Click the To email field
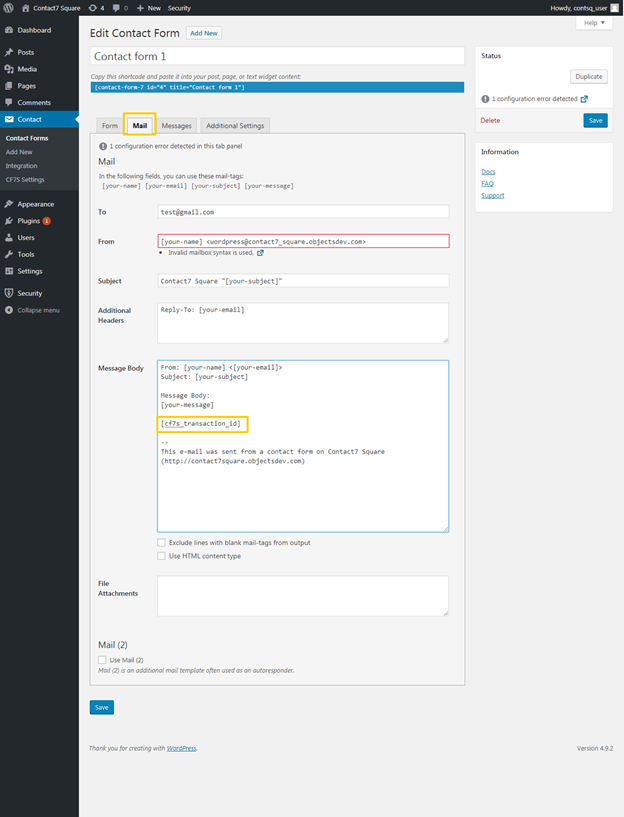624x817 pixels. (x=303, y=212)
